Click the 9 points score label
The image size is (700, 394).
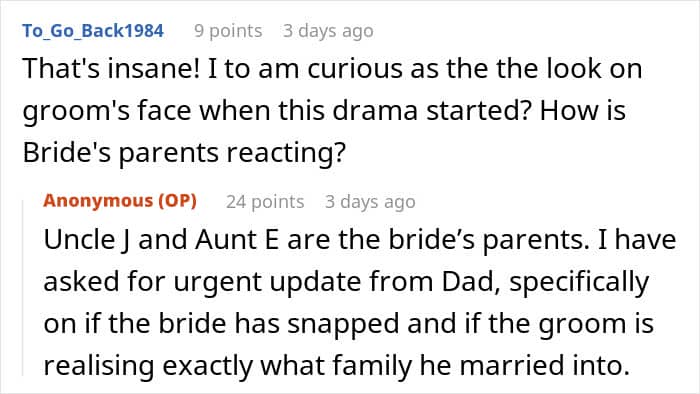[x=228, y=31]
